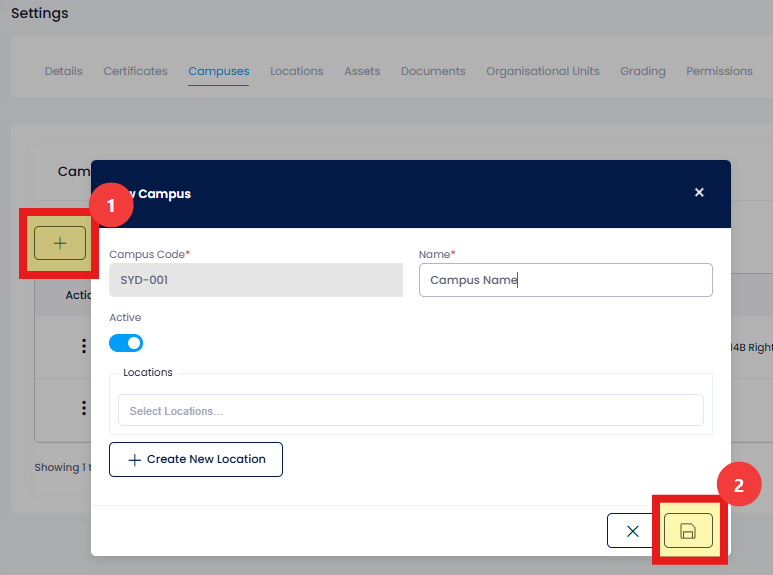Focus the campus Name input field

coord(565,280)
